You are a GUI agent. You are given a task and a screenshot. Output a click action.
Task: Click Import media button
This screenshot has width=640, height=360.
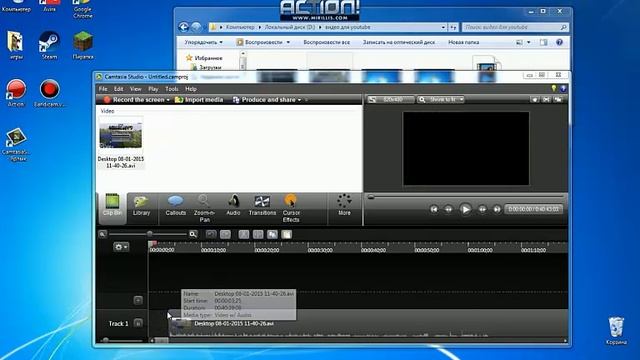click(x=199, y=100)
